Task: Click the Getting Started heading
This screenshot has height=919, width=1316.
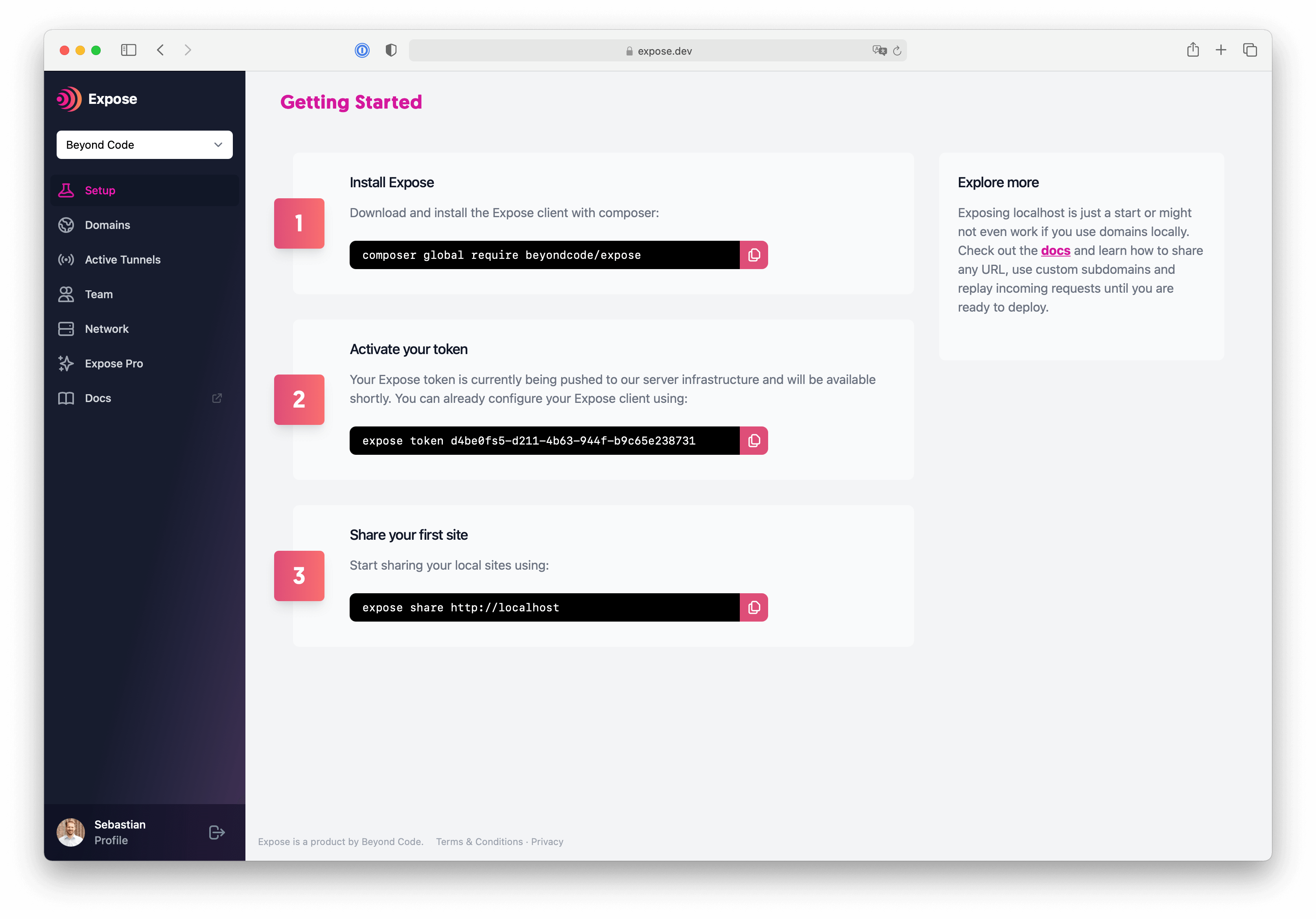Action: point(351,102)
